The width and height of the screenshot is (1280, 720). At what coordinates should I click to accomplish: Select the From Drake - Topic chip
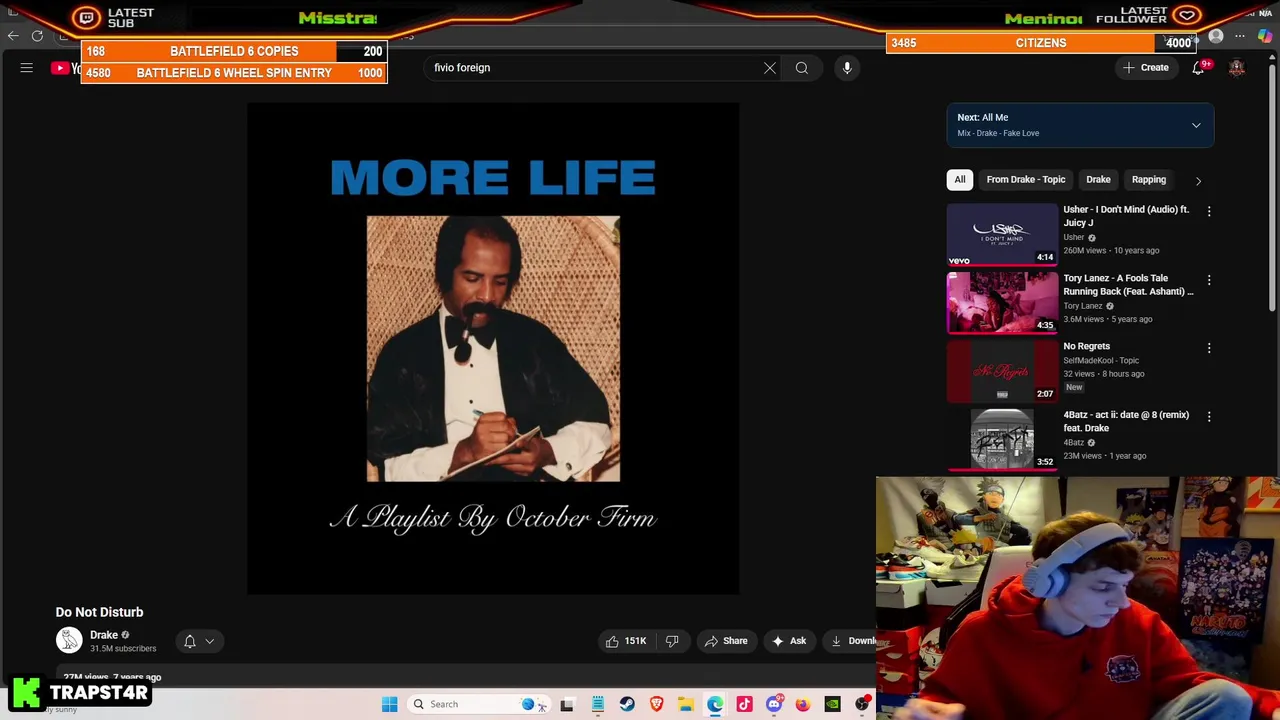click(1026, 180)
